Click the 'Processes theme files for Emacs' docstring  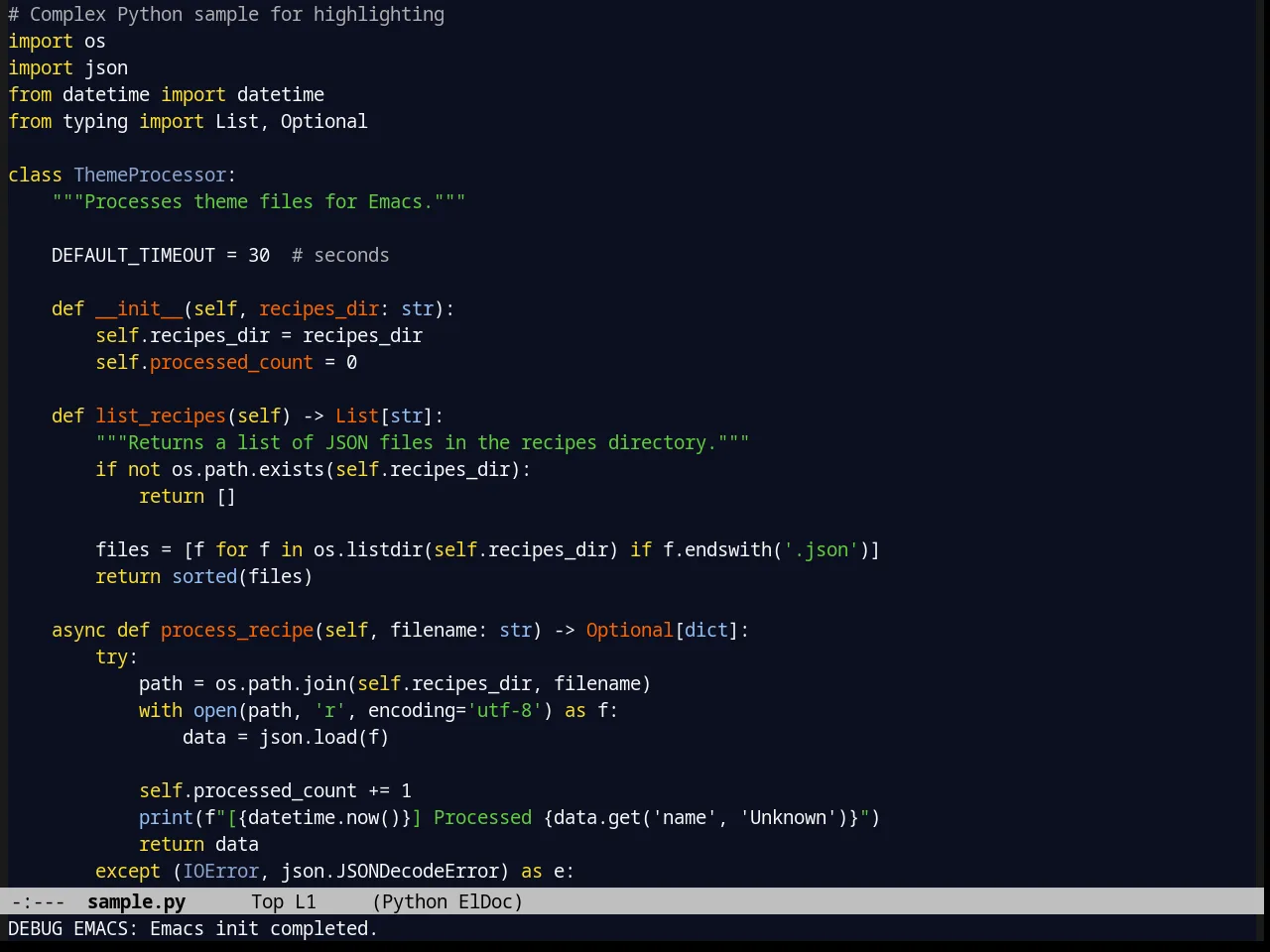click(x=259, y=201)
